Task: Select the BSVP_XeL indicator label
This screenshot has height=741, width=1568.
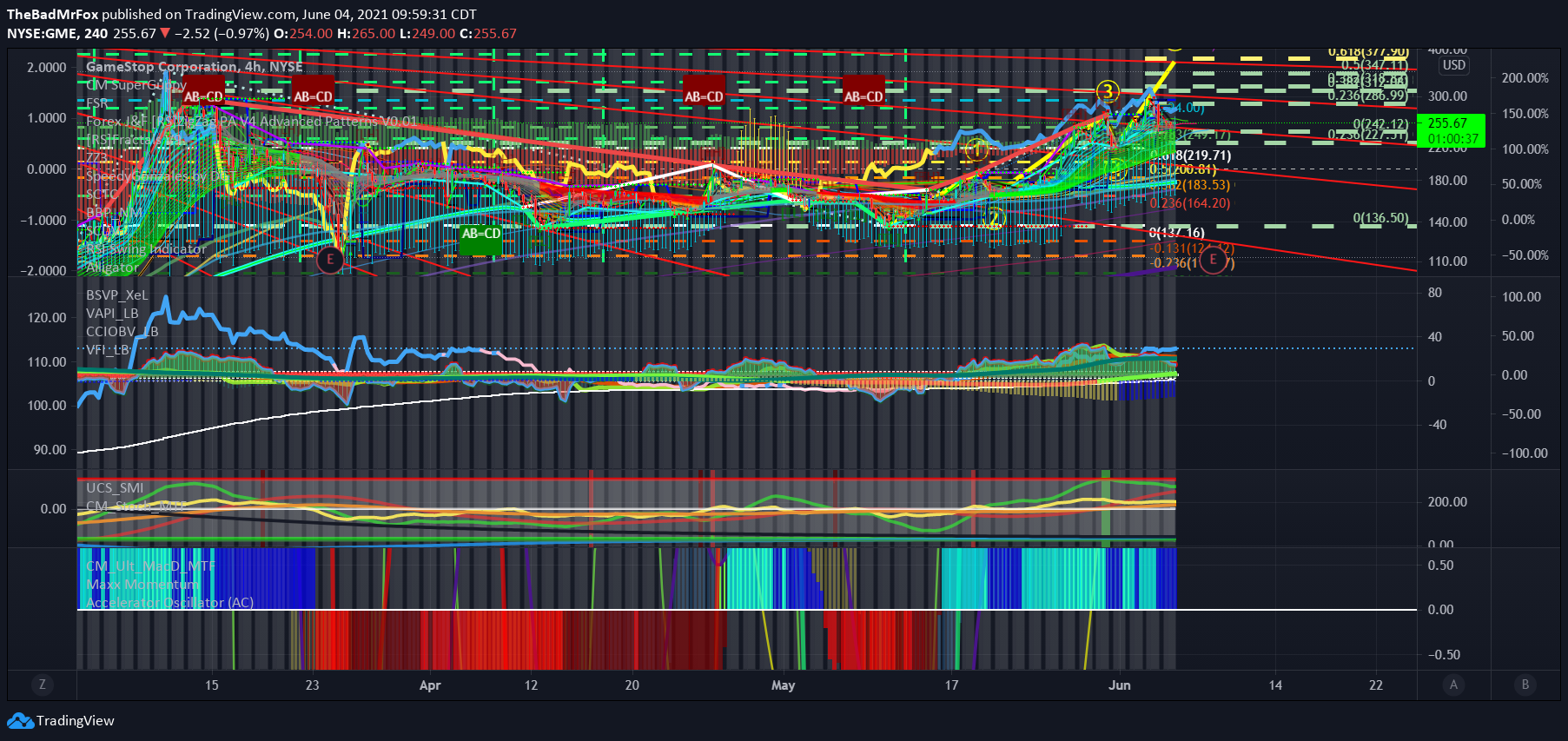Action: pyautogui.click(x=116, y=294)
